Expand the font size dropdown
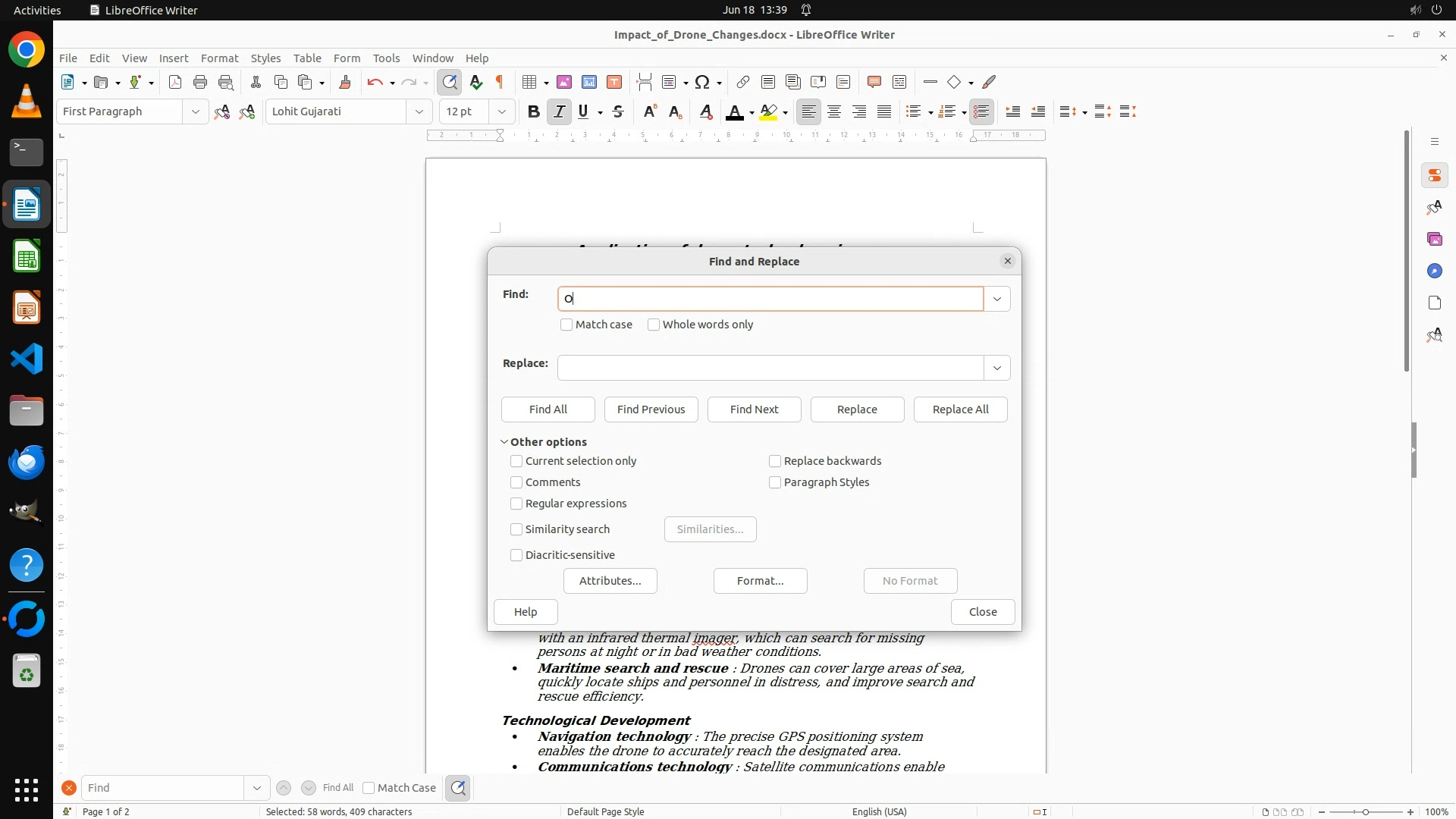1456x819 pixels. point(501,112)
